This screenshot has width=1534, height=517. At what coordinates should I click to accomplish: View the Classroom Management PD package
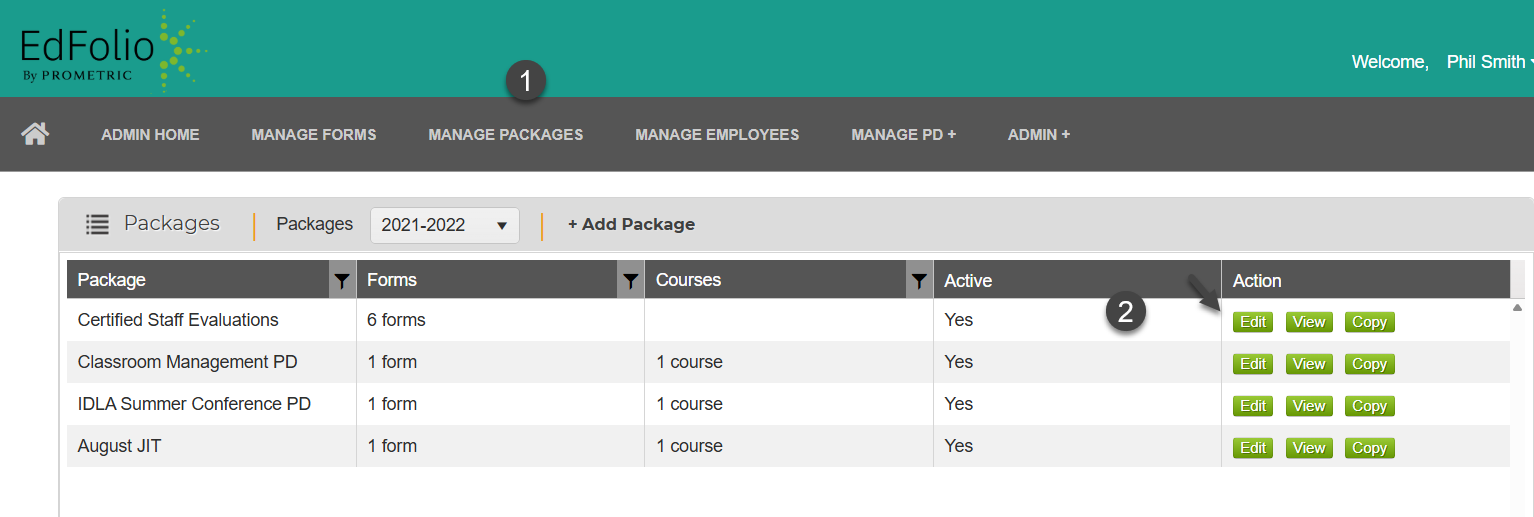point(1308,364)
